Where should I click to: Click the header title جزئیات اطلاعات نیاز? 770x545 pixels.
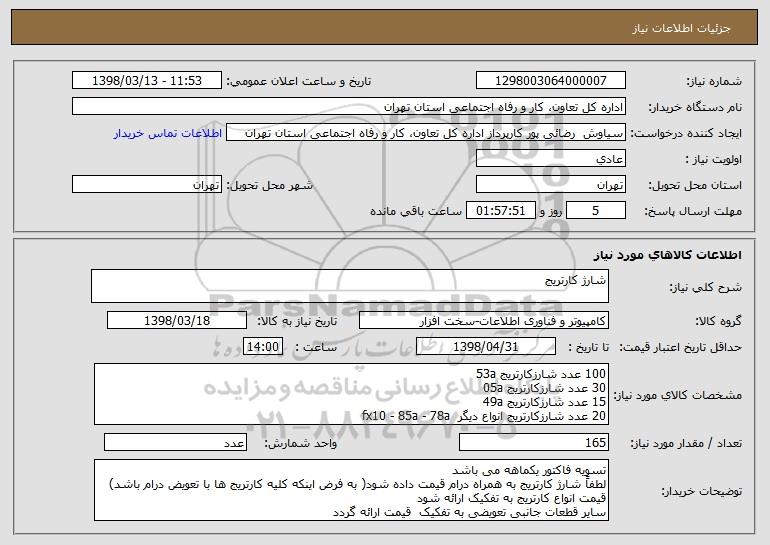pyautogui.click(x=681, y=28)
